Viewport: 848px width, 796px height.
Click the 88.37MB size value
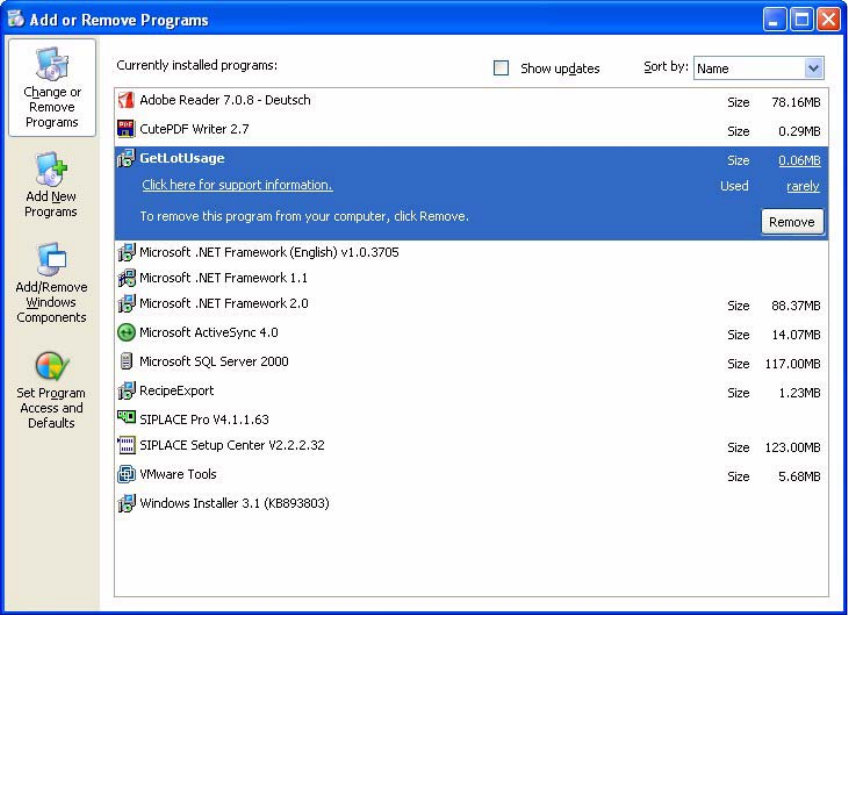[796, 306]
